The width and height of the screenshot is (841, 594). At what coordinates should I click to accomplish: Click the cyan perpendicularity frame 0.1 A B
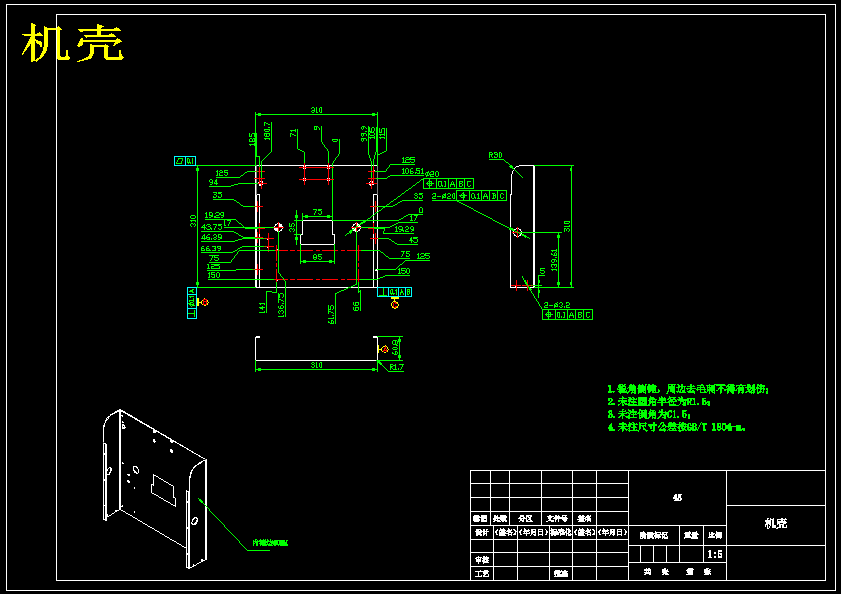click(x=394, y=292)
